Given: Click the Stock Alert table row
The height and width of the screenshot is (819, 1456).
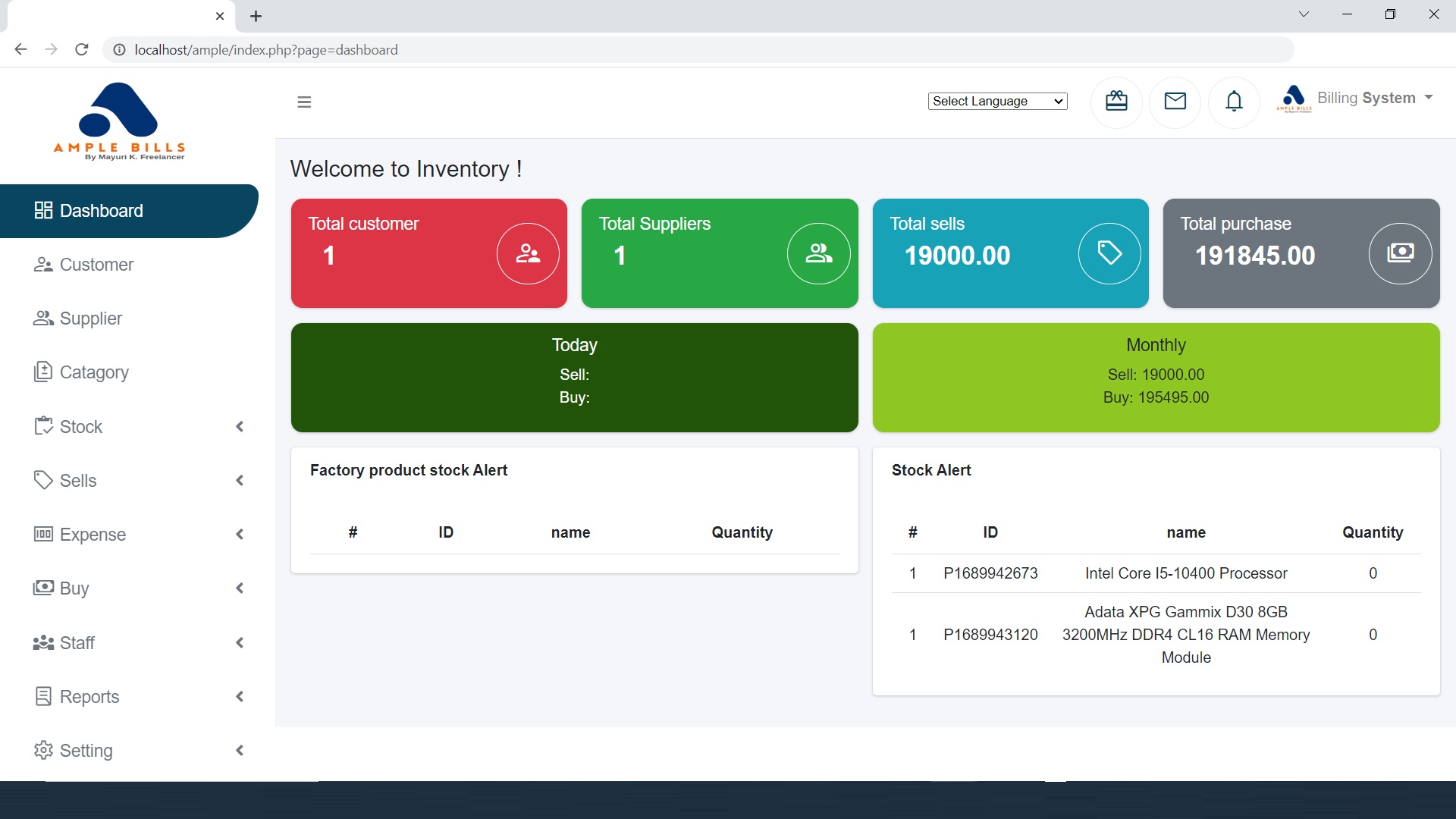Looking at the screenshot, I should (x=1156, y=574).
